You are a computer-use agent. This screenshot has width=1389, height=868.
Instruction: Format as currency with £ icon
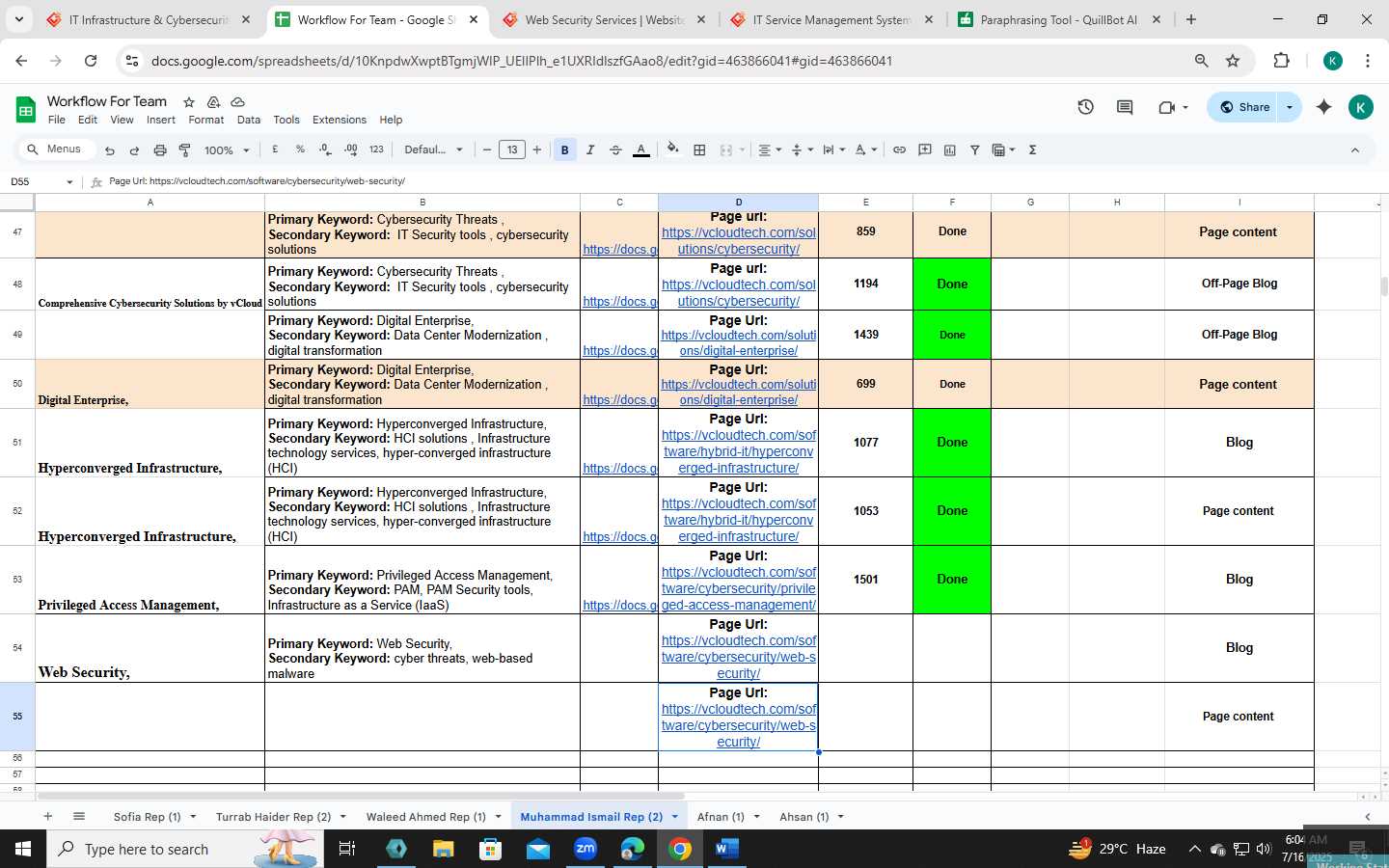(276, 149)
